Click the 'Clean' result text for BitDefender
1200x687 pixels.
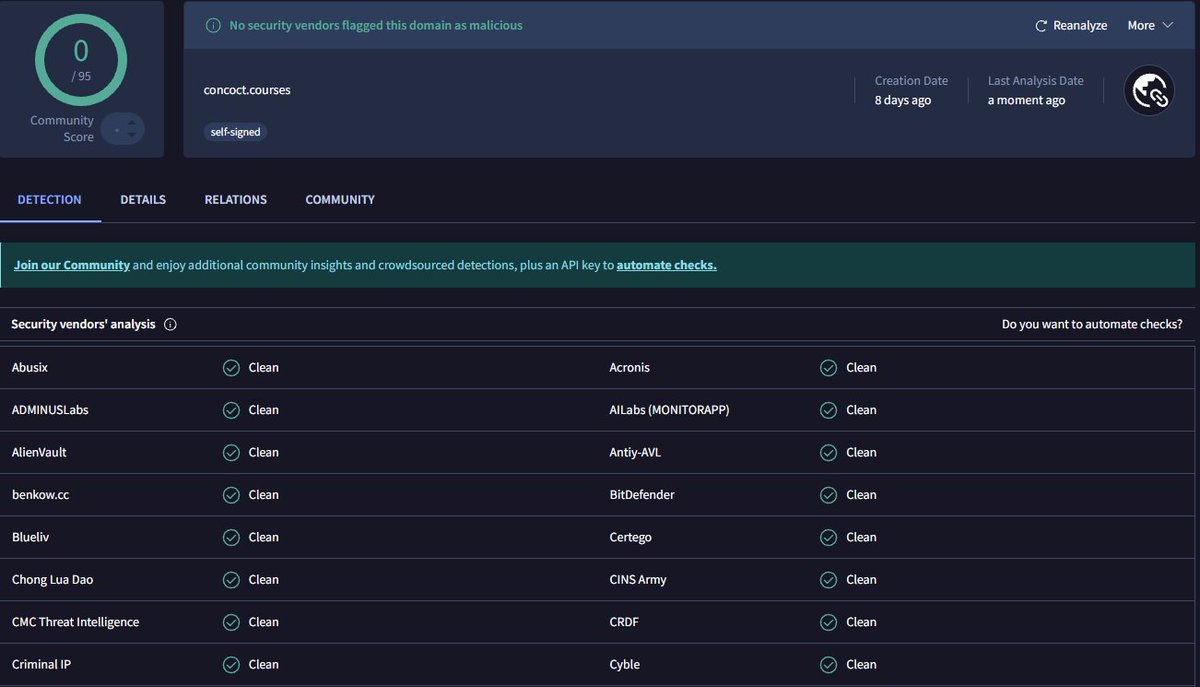point(861,495)
